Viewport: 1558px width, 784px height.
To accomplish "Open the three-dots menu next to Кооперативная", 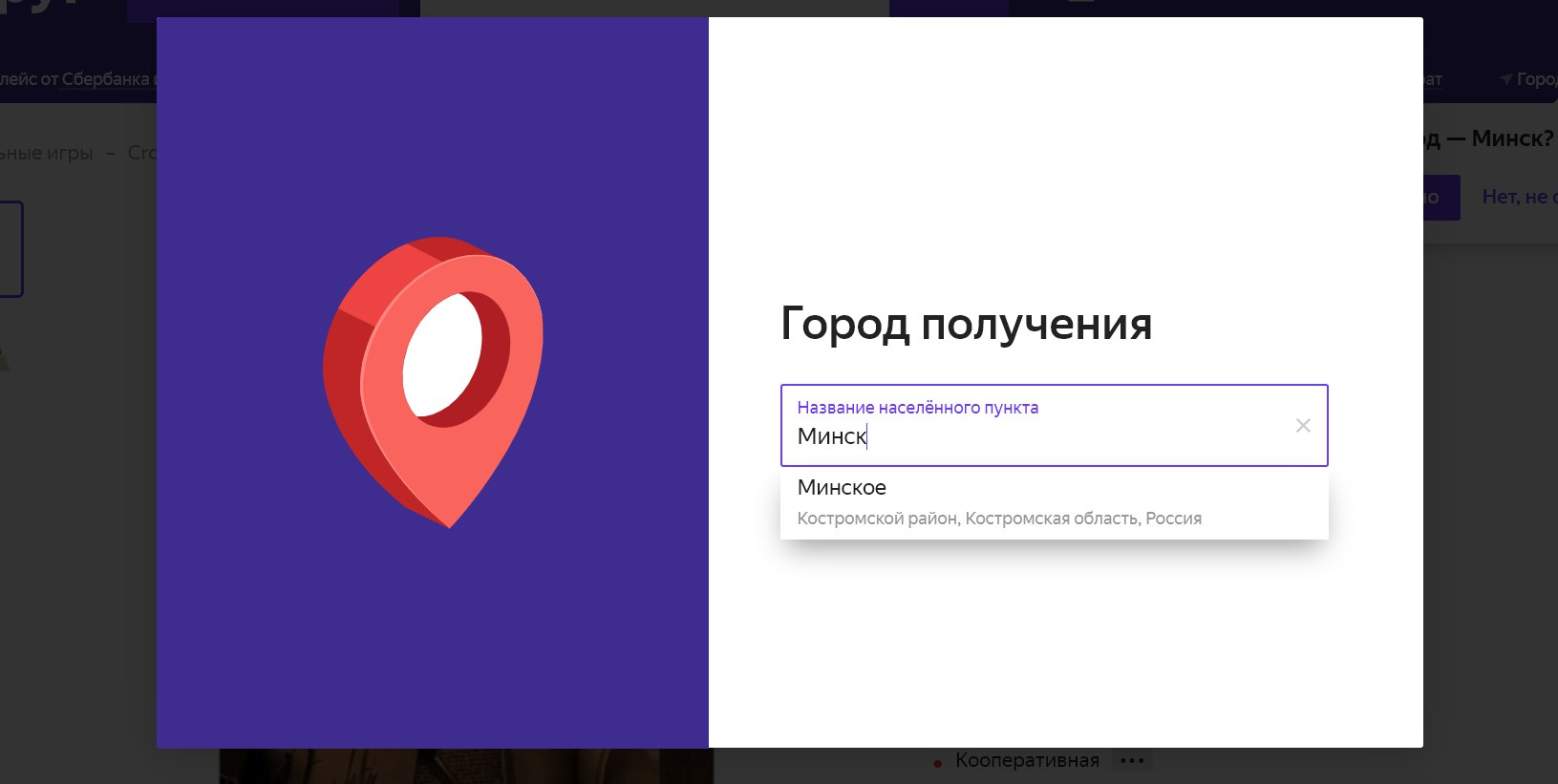I will [1132, 761].
